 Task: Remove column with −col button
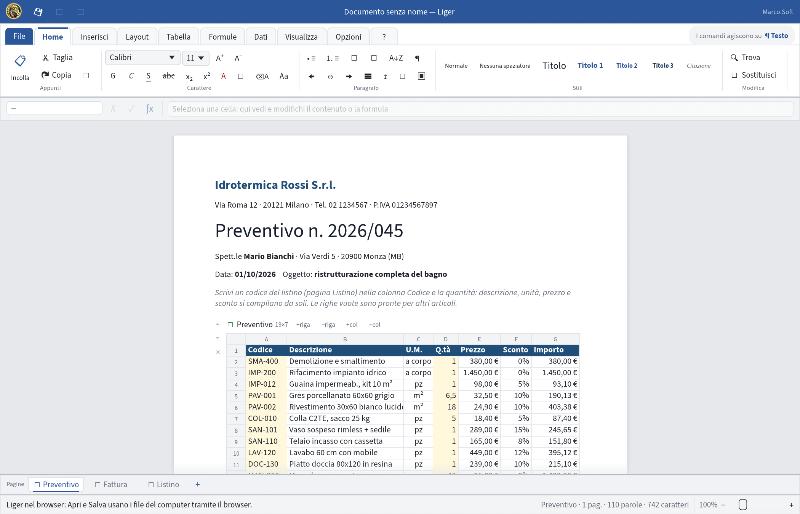[x=374, y=325]
